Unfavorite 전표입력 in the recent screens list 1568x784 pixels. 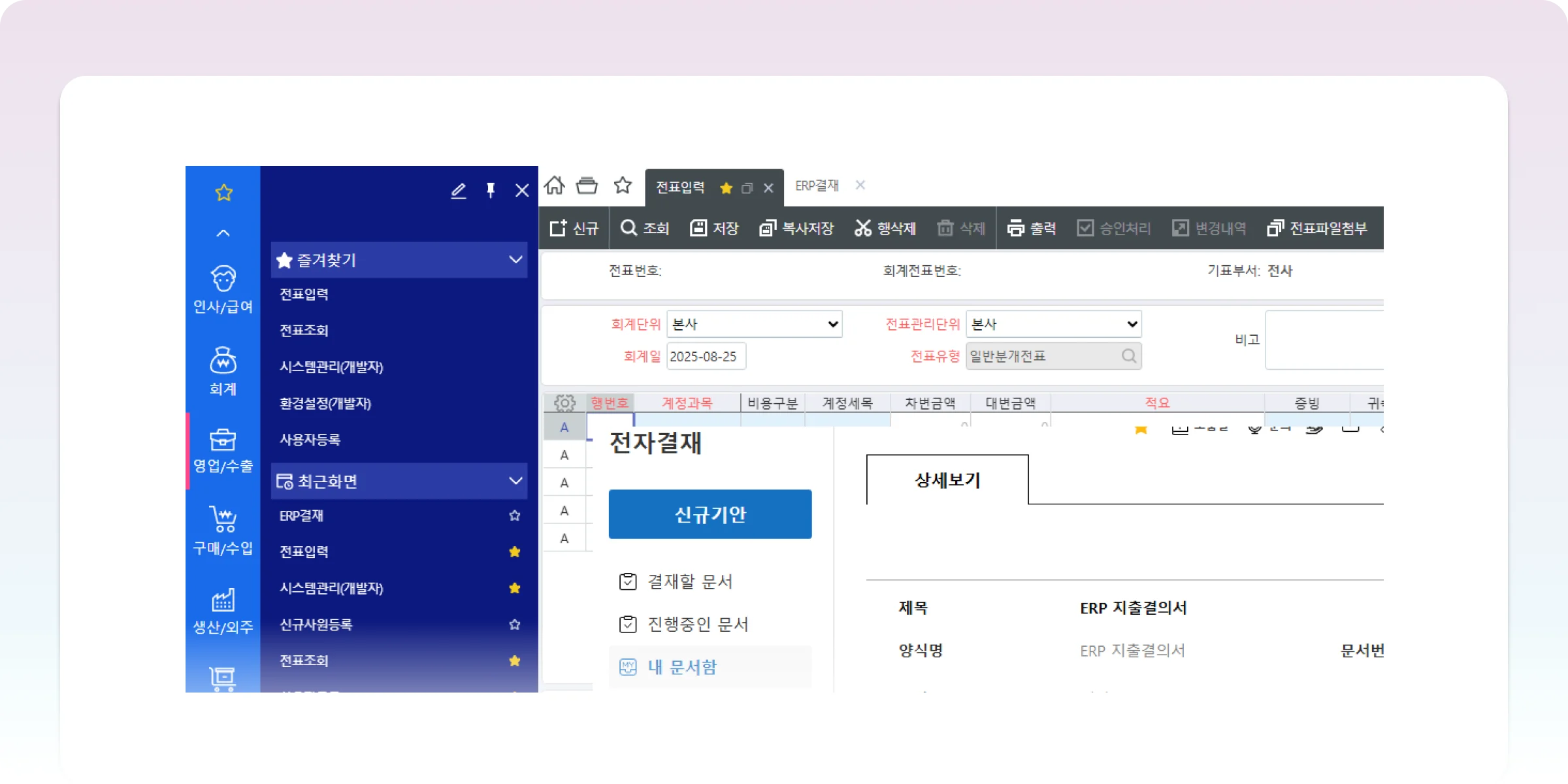(515, 552)
